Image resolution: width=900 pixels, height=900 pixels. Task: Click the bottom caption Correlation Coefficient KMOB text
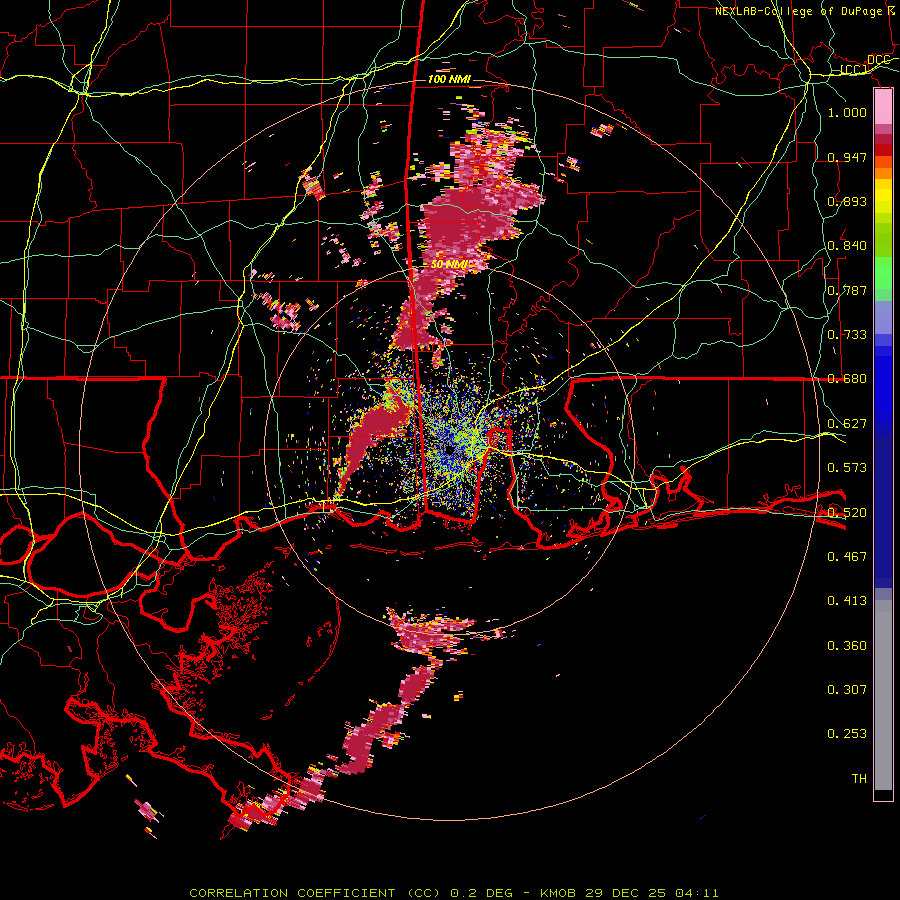coord(454,893)
